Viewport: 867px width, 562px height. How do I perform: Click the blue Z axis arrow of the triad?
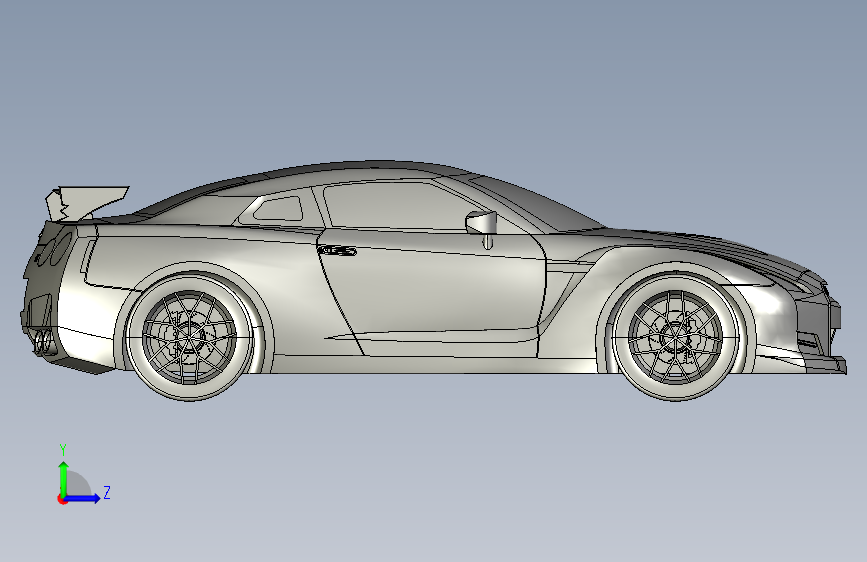[82, 498]
